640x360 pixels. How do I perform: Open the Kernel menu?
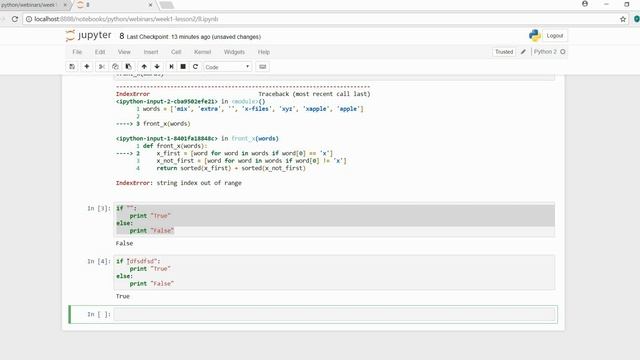(x=202, y=52)
